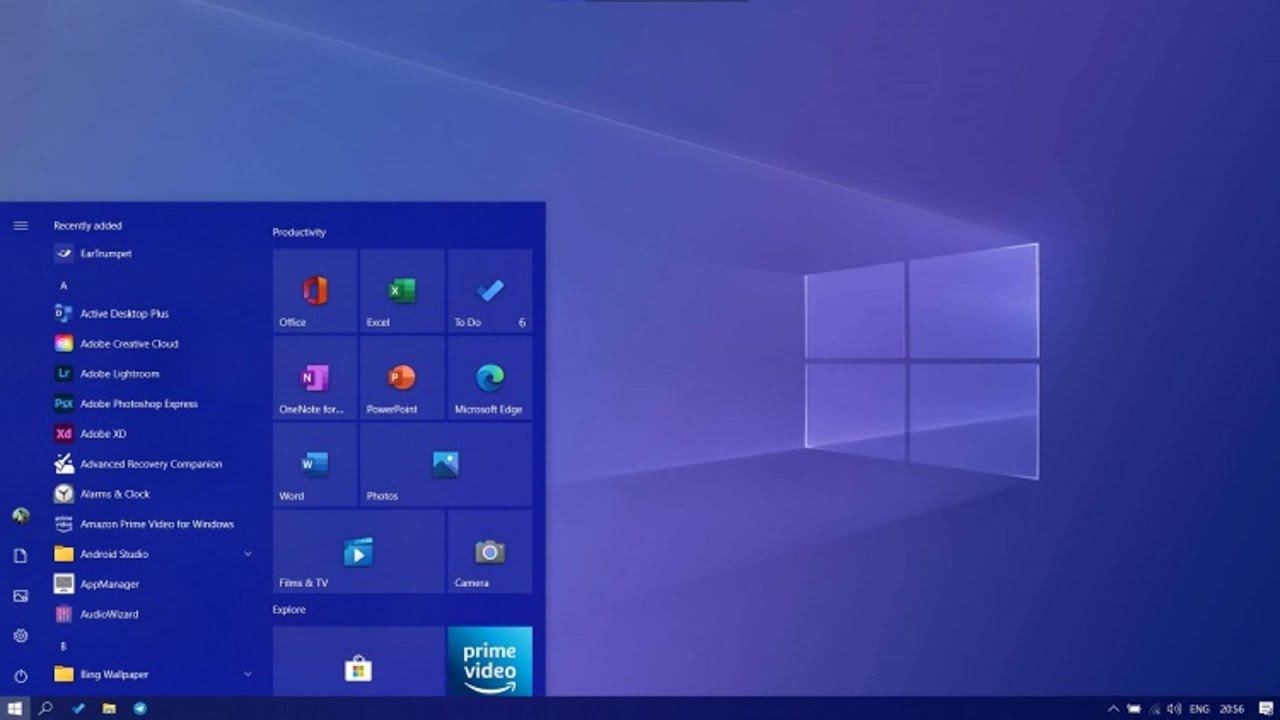This screenshot has width=1280, height=720.
Task: Open the OneNote tile
Action: point(315,378)
